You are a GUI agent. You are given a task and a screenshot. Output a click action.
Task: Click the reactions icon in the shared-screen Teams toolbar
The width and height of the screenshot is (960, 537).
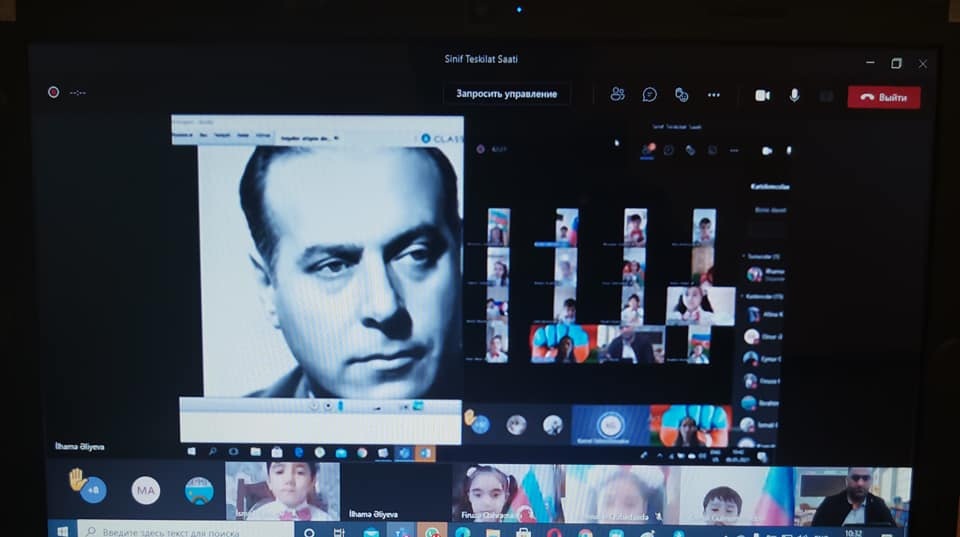(x=690, y=151)
